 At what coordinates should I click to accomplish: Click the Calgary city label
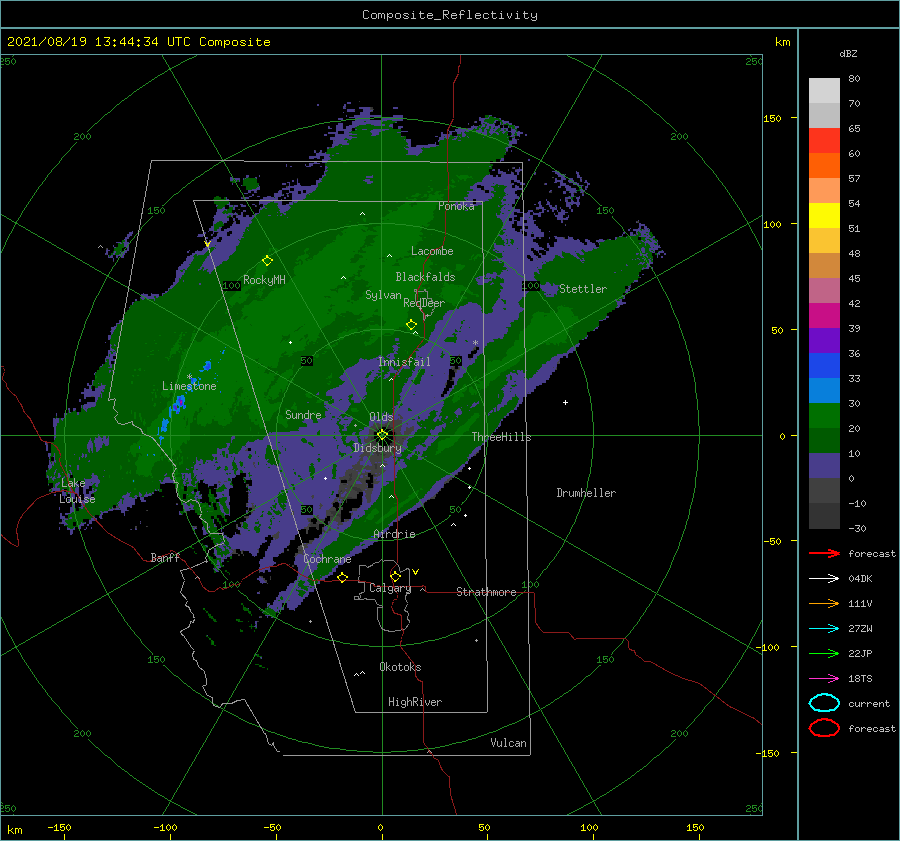(x=390, y=588)
